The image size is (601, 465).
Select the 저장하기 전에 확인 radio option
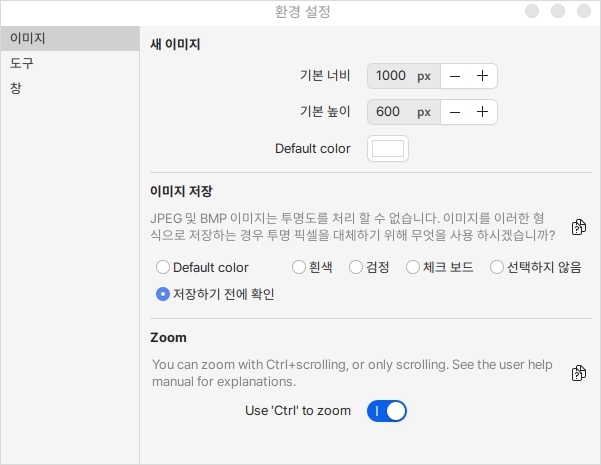pyautogui.click(x=163, y=294)
